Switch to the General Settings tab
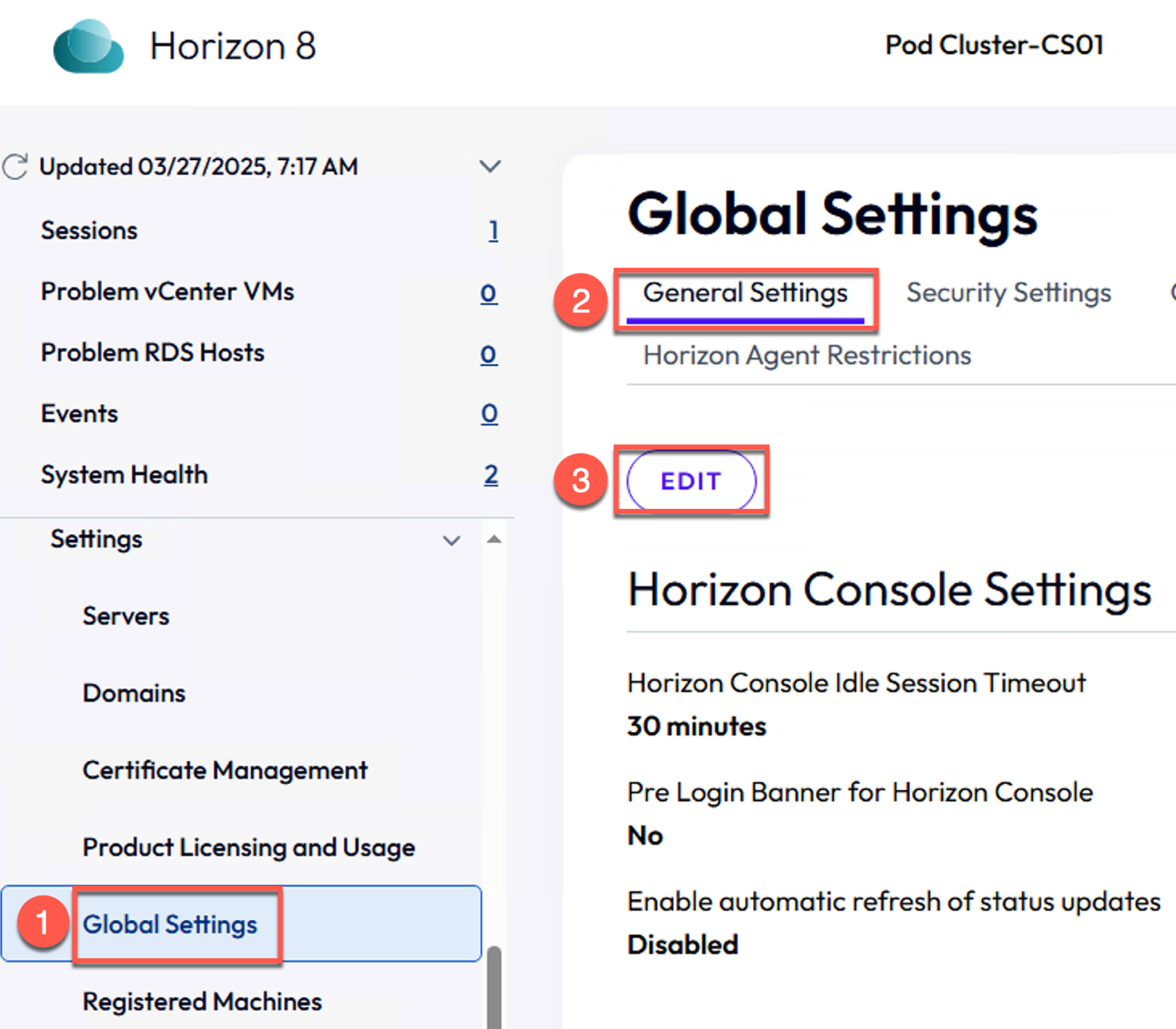Screen dimensions: 1176x1029 click(745, 294)
